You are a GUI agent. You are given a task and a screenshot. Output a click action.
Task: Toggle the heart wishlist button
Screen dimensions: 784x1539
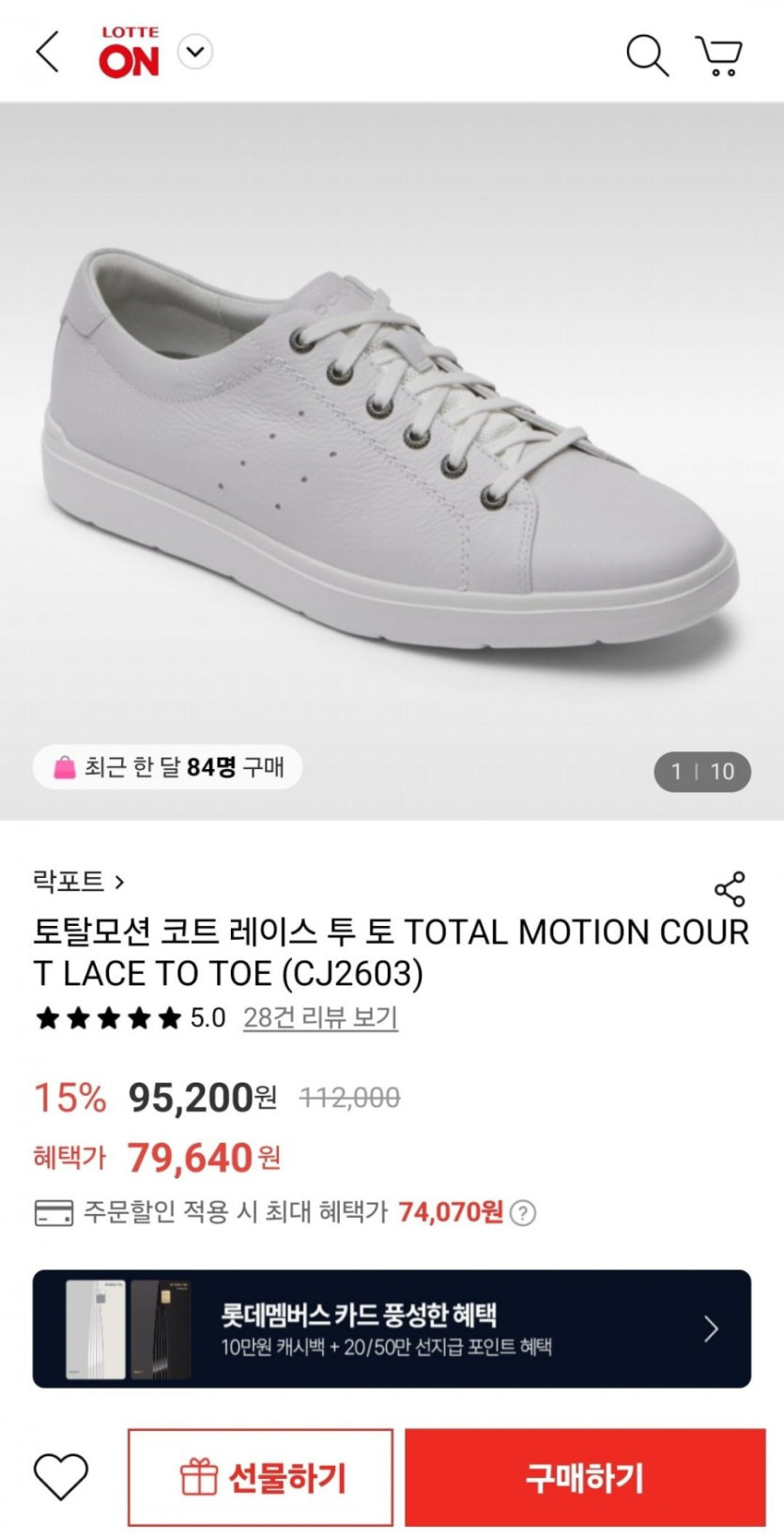tap(61, 1477)
